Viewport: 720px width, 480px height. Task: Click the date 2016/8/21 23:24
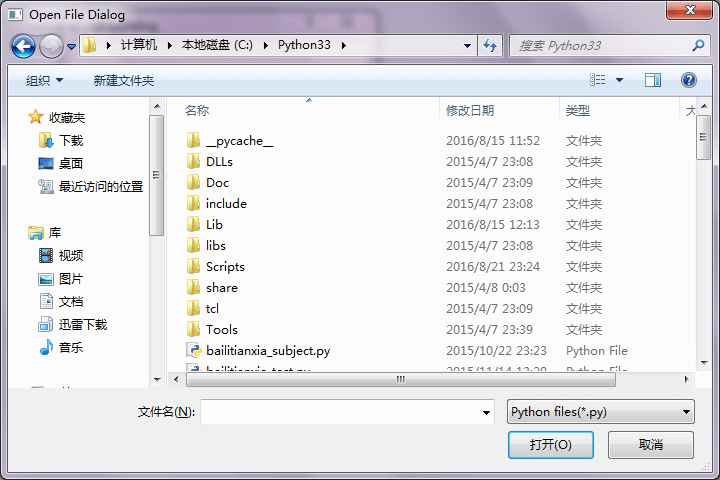tap(493, 267)
